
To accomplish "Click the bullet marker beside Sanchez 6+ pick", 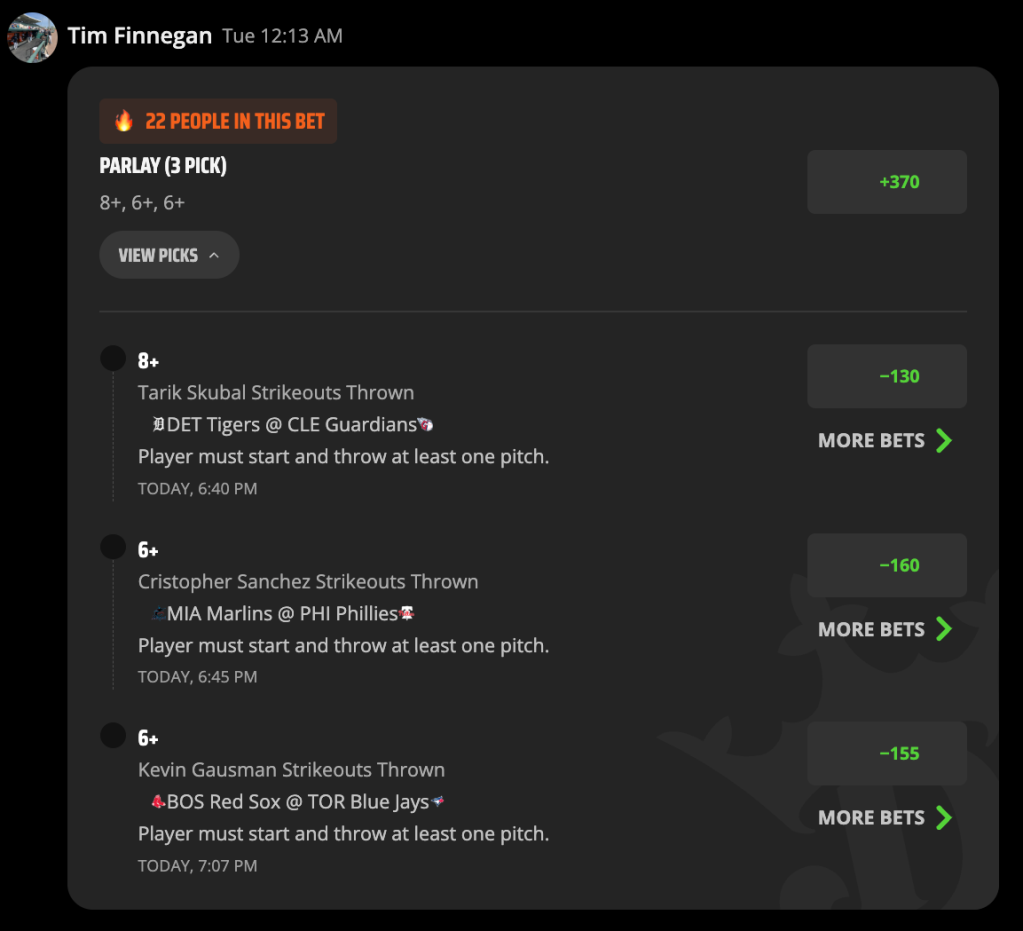I will [113, 547].
